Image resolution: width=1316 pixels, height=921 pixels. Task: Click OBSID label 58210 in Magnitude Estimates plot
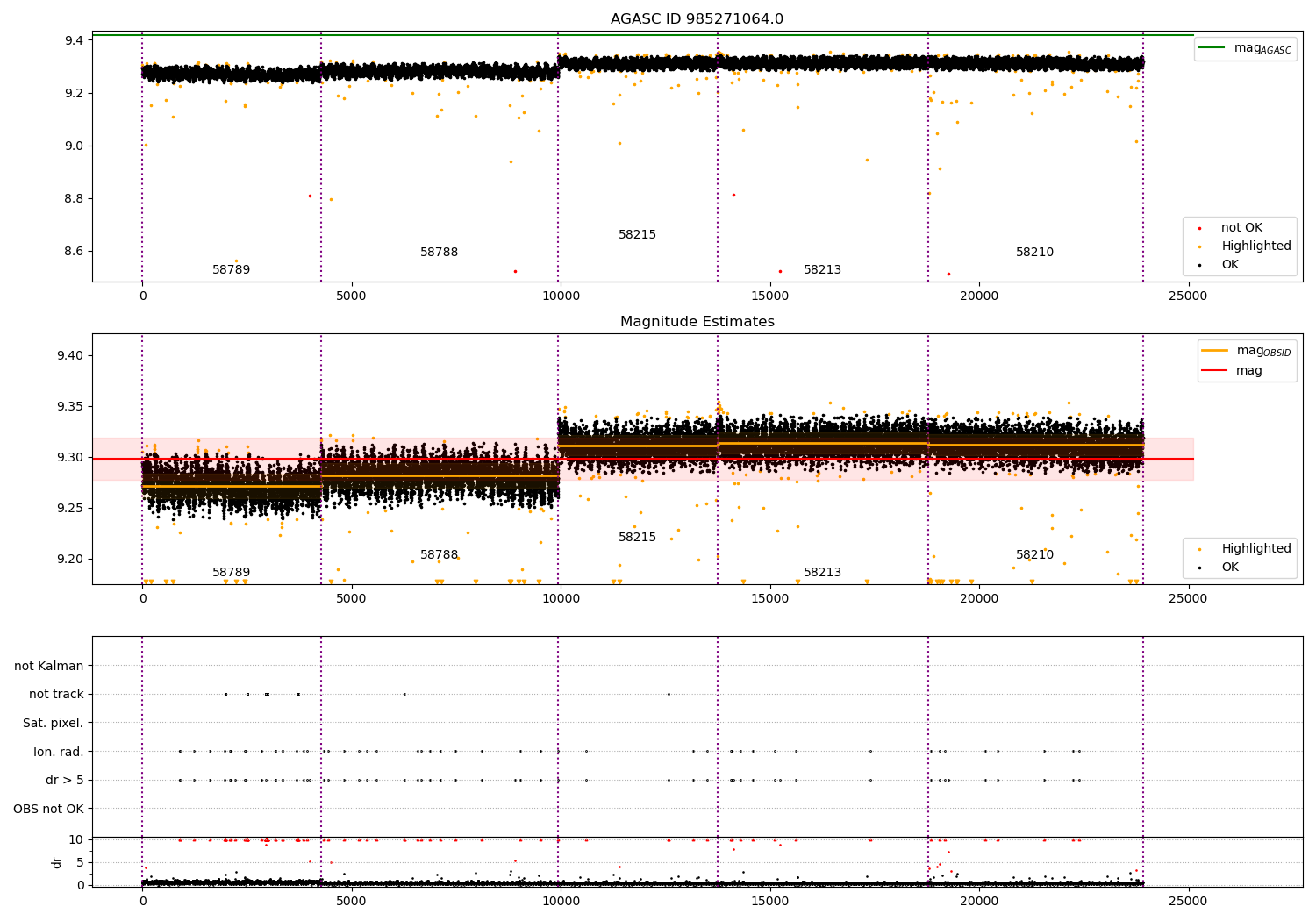(x=1034, y=555)
